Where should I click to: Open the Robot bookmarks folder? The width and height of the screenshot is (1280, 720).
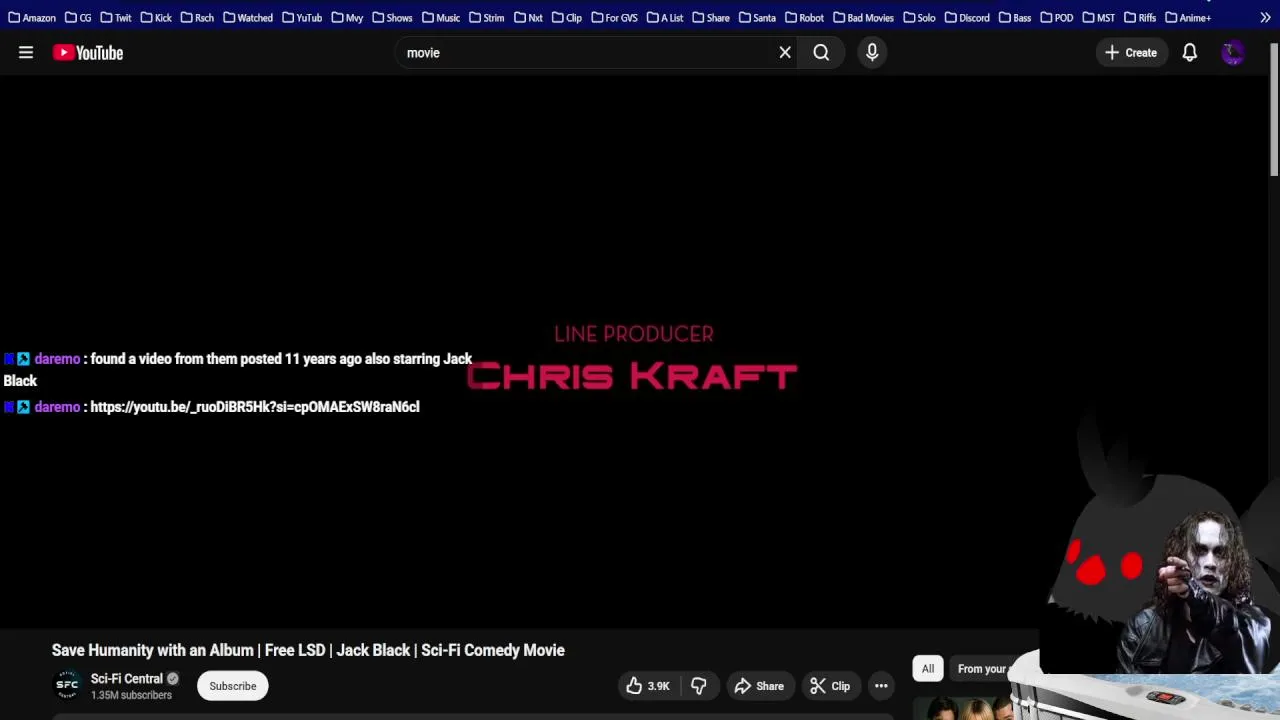pos(805,18)
